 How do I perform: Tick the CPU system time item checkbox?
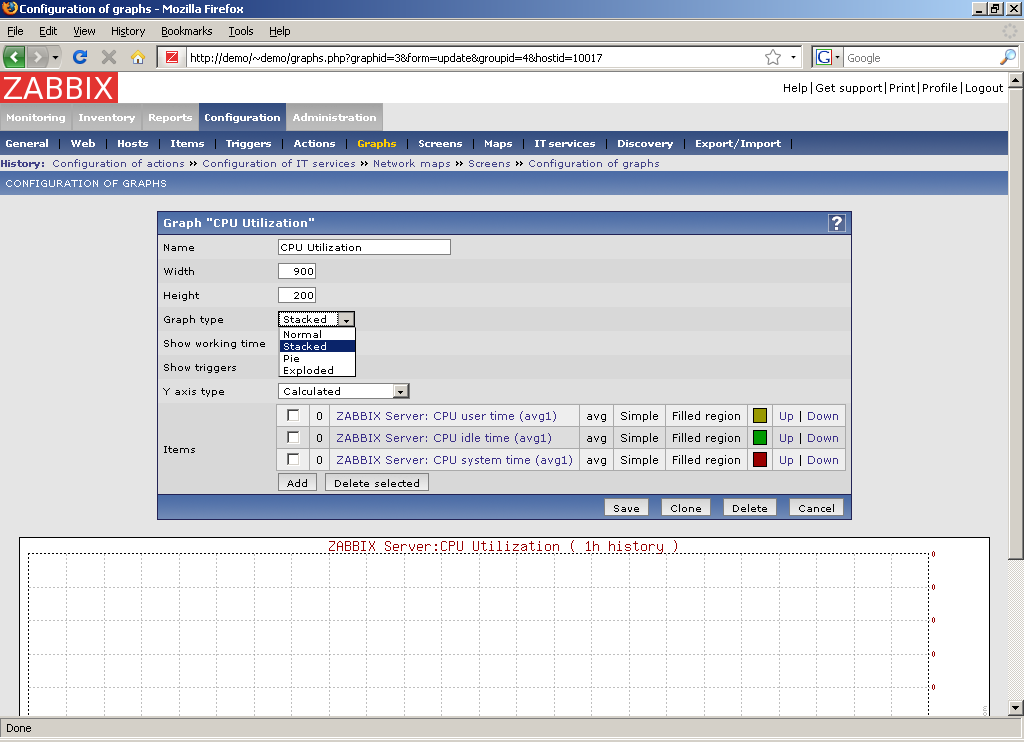293,459
